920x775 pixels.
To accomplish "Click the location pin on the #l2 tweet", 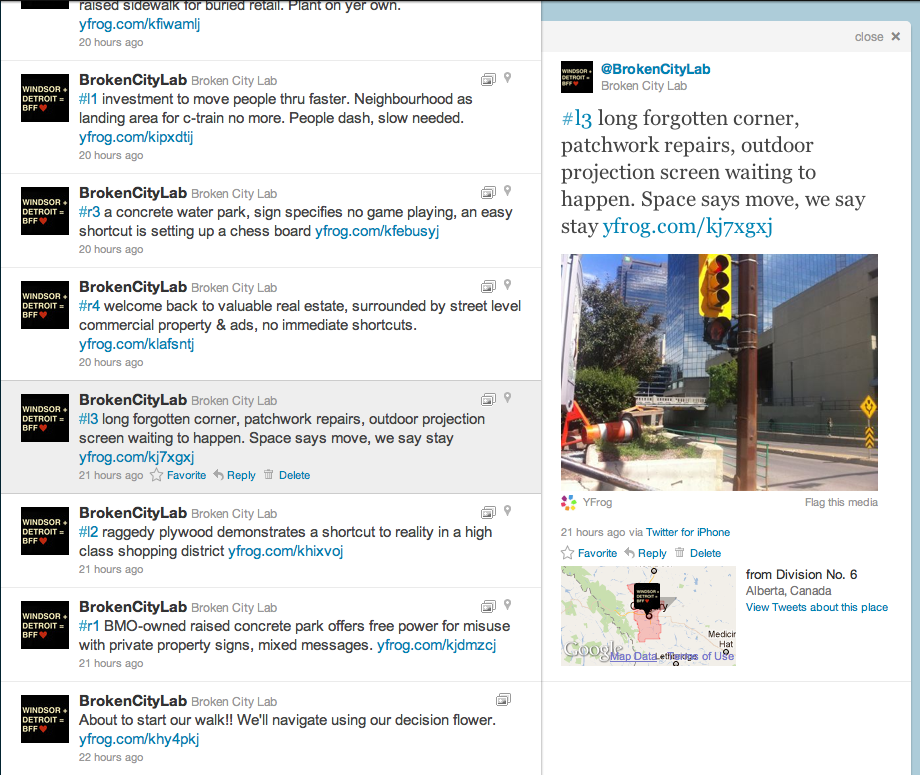I will click(x=507, y=511).
